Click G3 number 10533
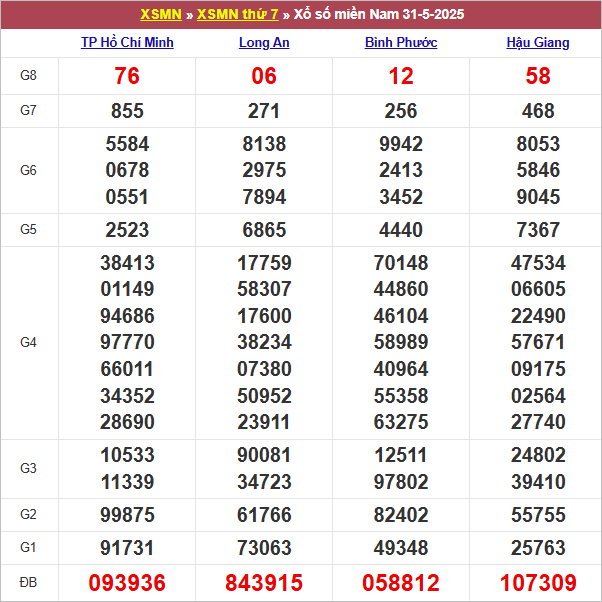 click(x=127, y=455)
